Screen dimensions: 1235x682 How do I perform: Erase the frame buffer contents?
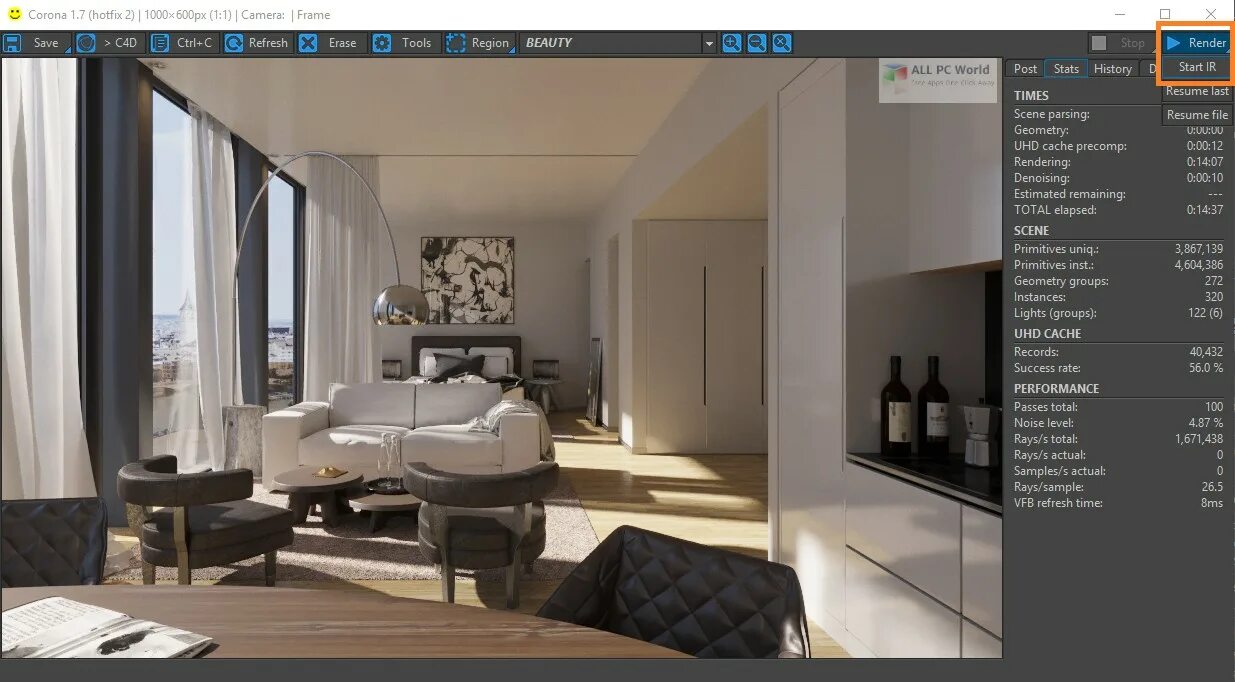click(x=331, y=43)
